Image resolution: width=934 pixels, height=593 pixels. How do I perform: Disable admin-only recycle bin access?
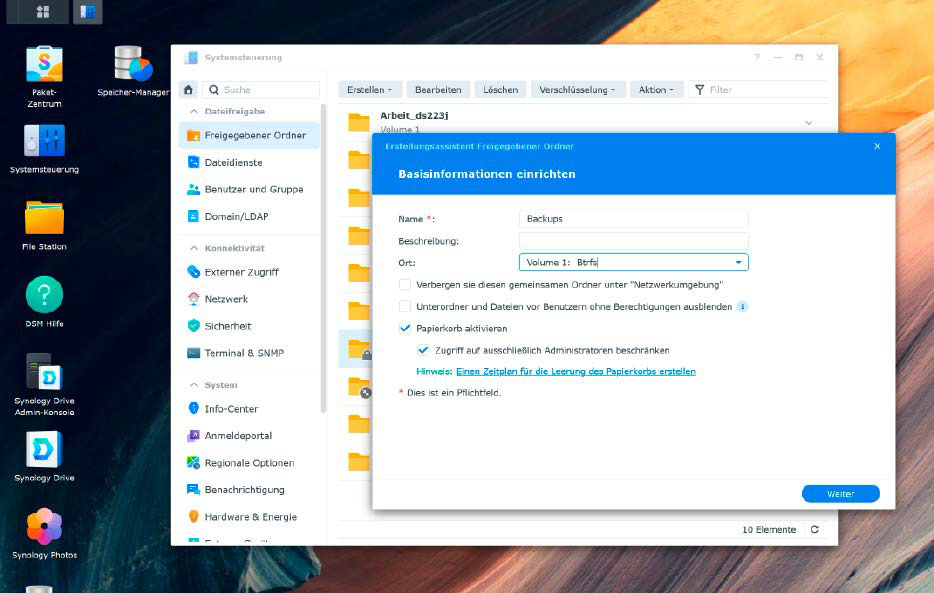tap(425, 350)
